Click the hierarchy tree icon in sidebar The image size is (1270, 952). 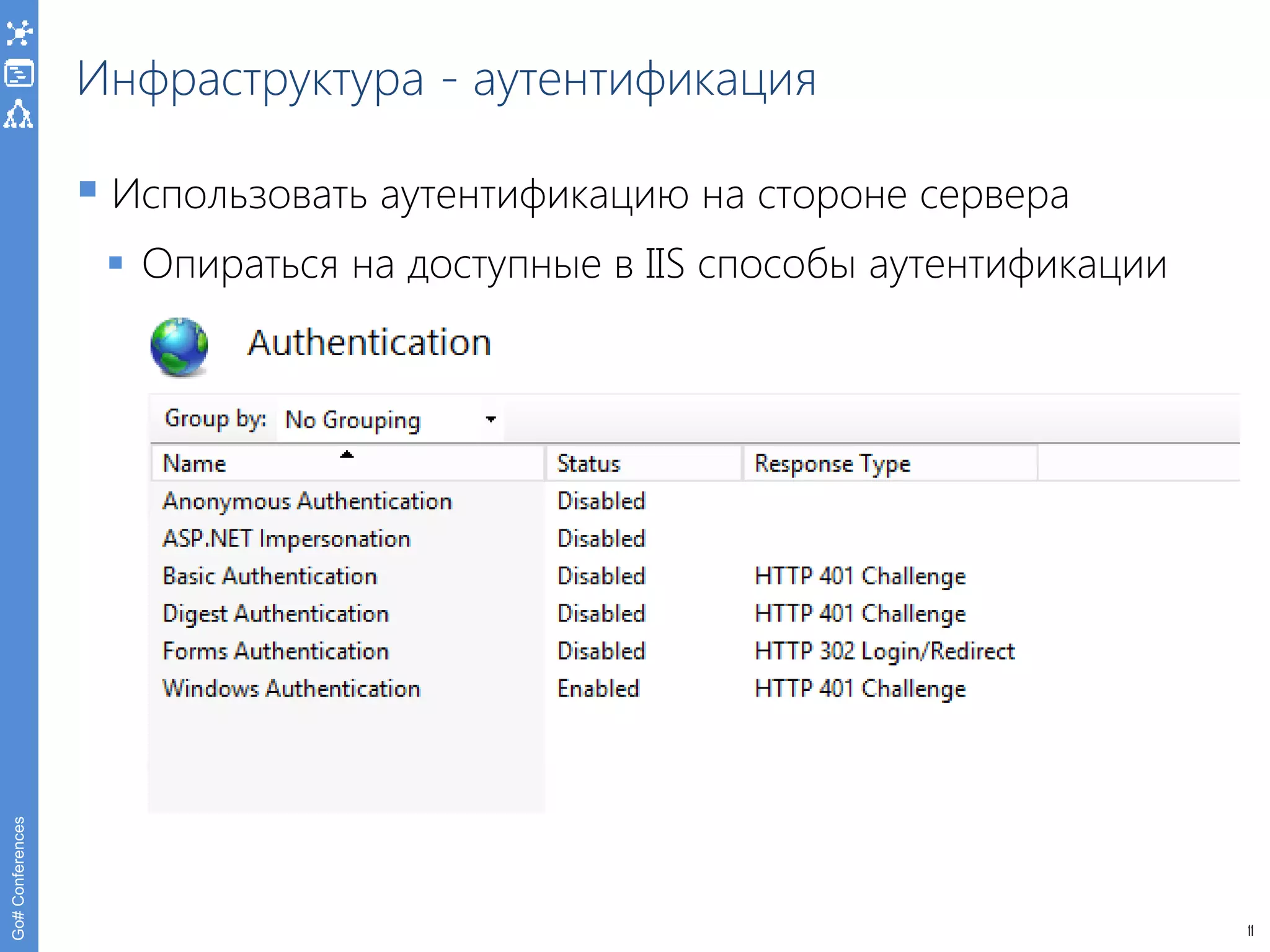(19, 114)
